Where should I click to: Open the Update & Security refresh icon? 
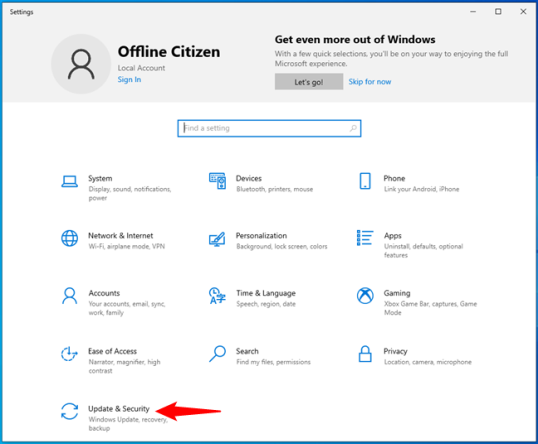pyautogui.click(x=69, y=411)
